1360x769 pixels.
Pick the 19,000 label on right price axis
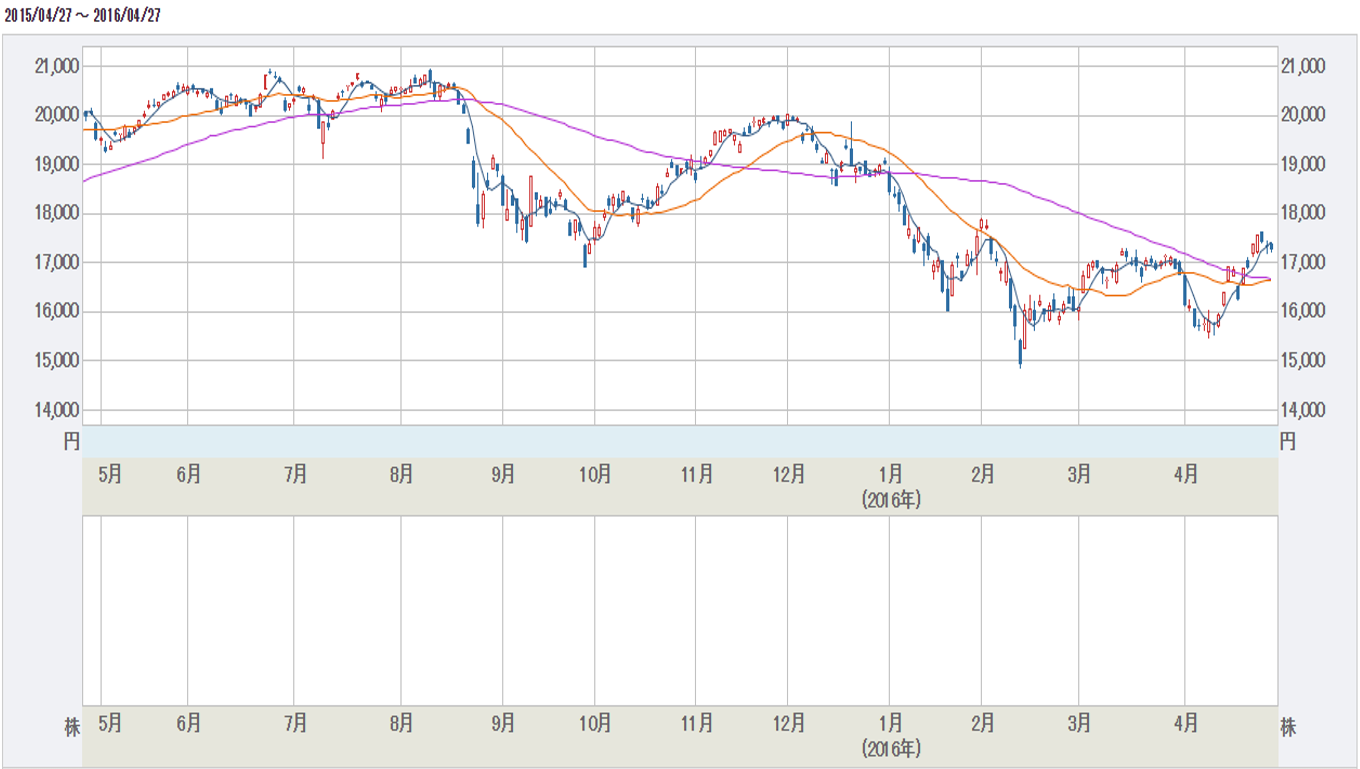click(1303, 164)
